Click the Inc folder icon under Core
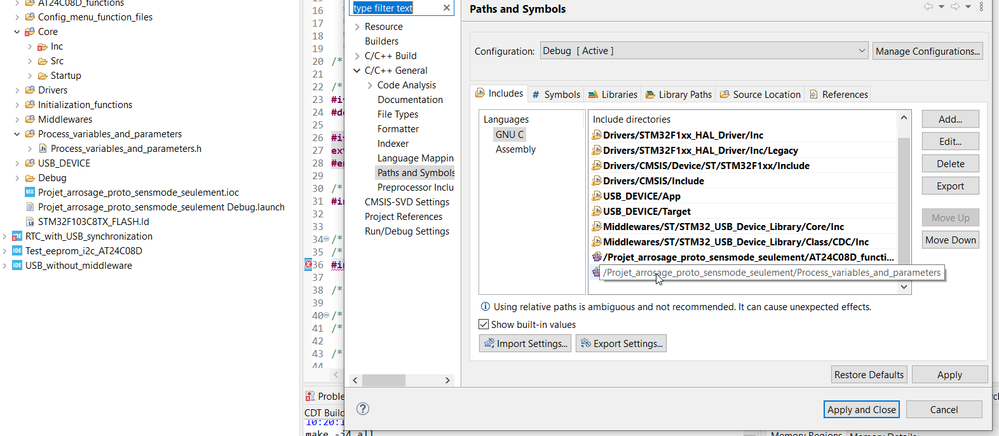999x436 pixels. click(x=43, y=47)
